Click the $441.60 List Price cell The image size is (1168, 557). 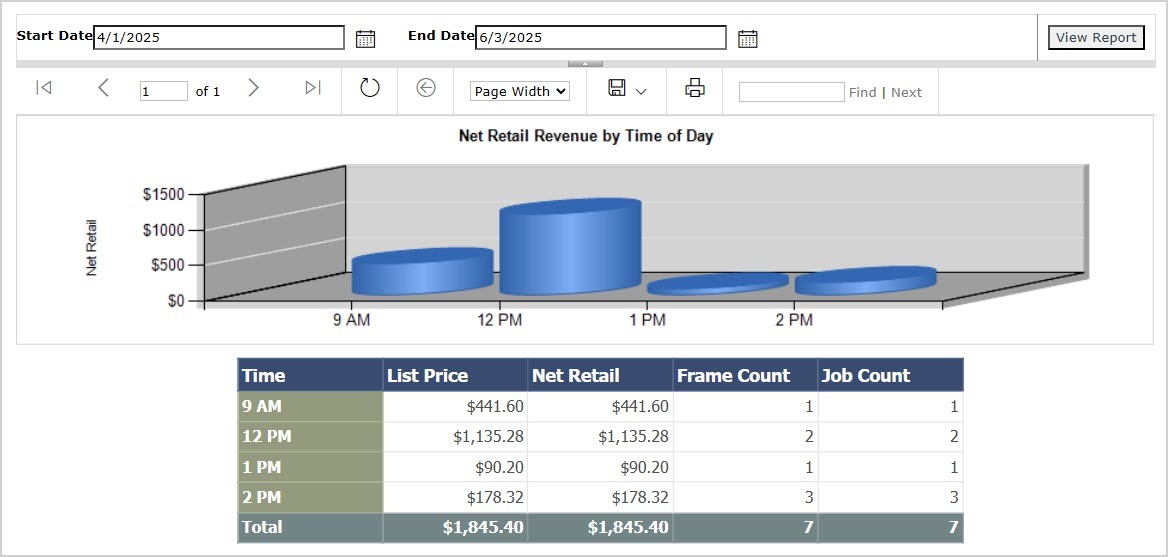(x=455, y=407)
